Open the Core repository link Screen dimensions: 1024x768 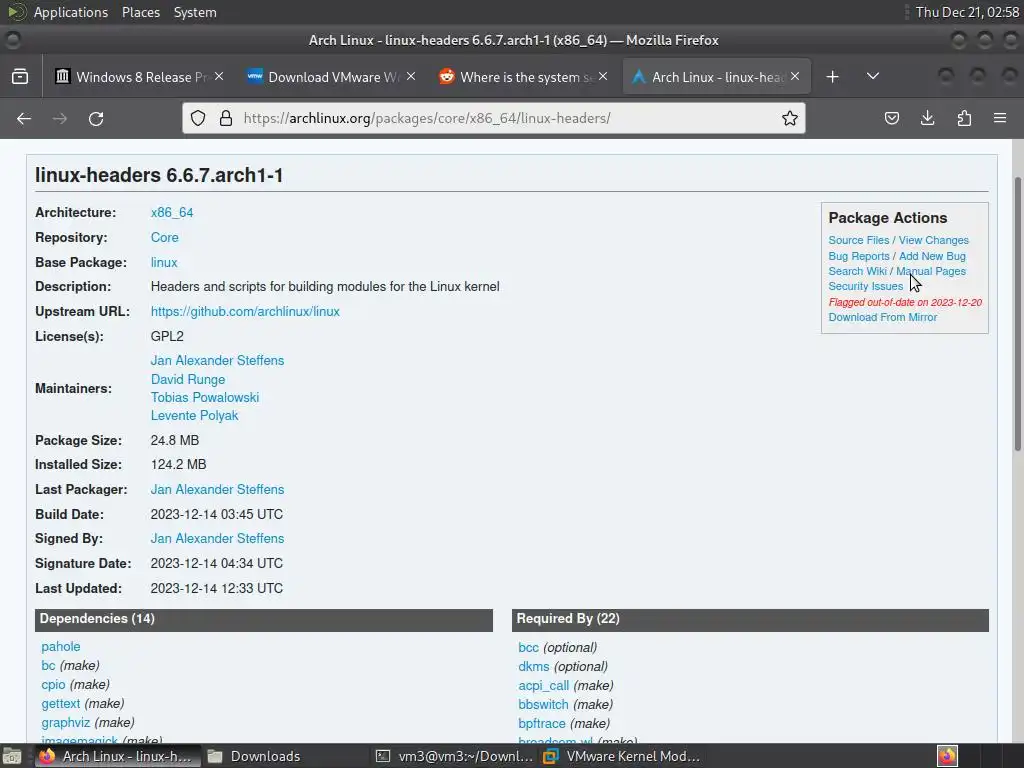(x=165, y=237)
